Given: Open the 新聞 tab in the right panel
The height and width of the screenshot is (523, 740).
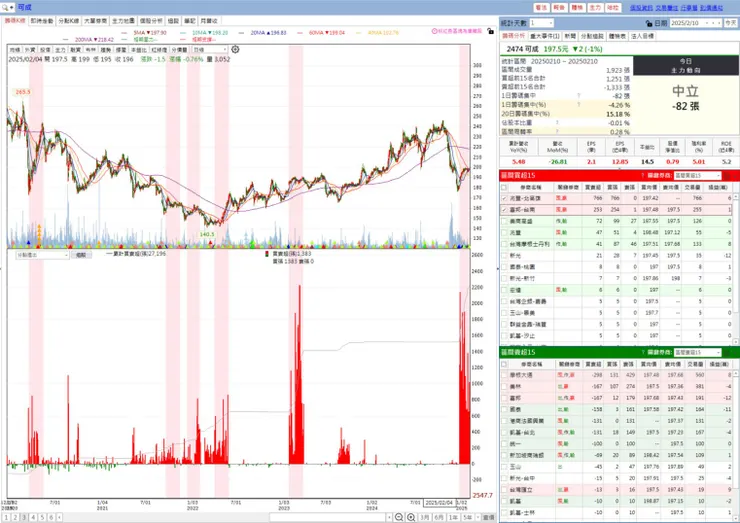Looking at the screenshot, I should coord(570,36).
